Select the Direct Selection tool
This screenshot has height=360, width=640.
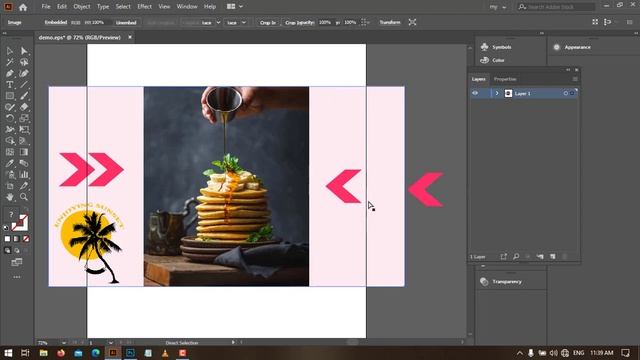(x=24, y=51)
